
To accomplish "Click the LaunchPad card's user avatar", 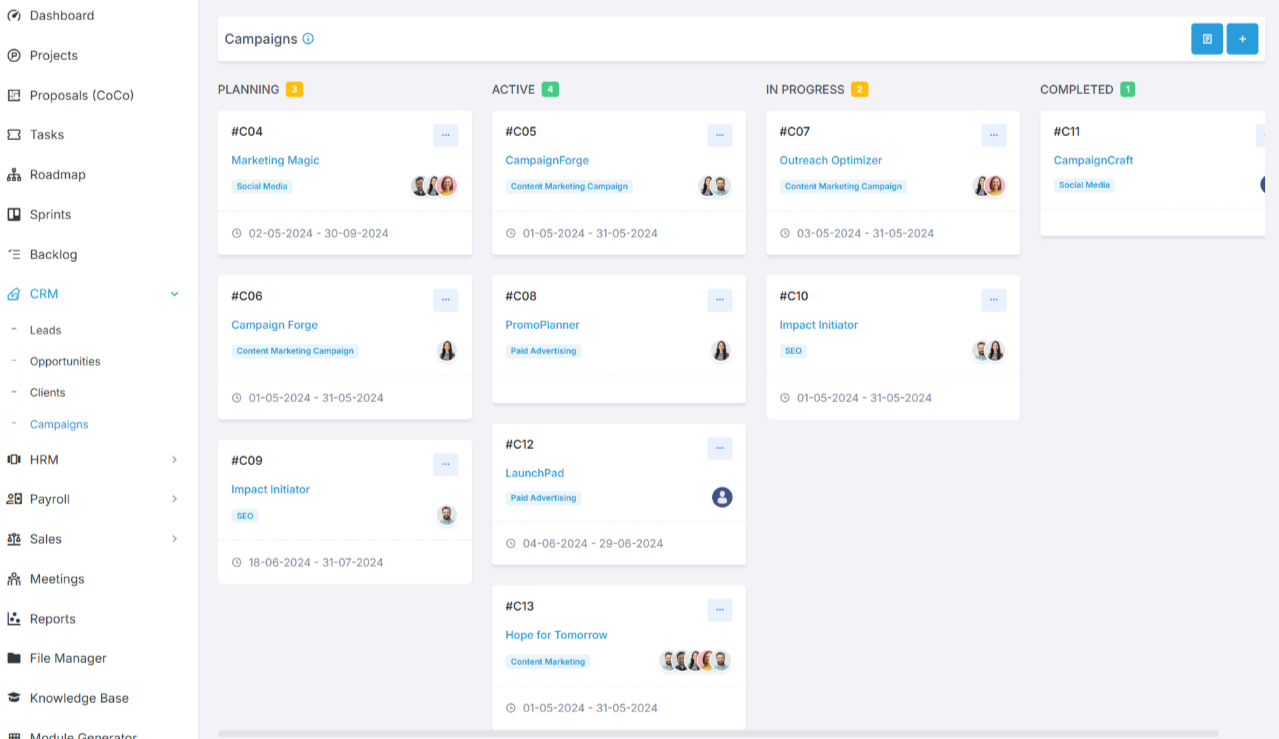I will pos(722,497).
